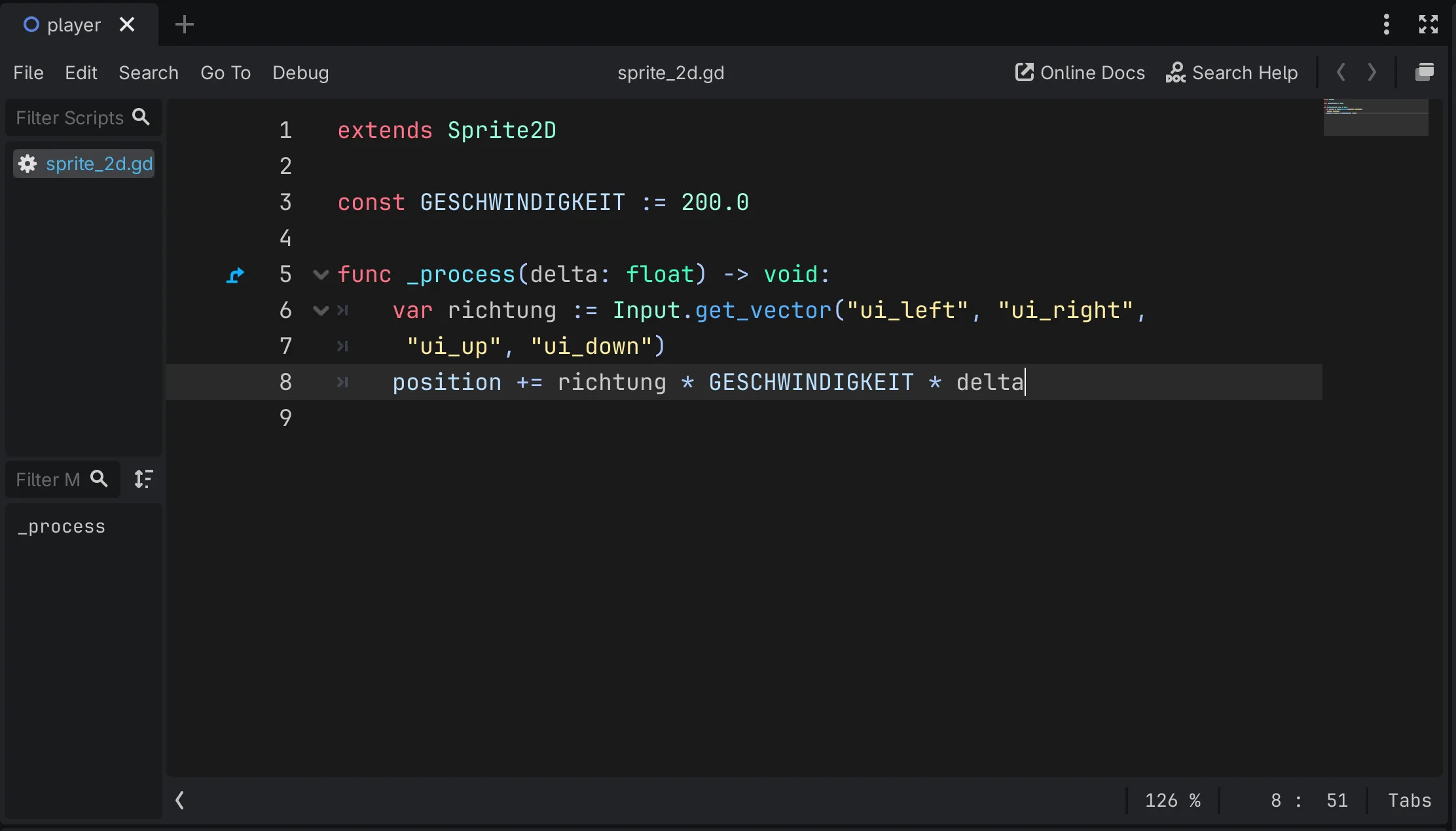Toggle the scripts panel with bottom arrow
Image resolution: width=1456 pixels, height=831 pixels.
click(180, 800)
